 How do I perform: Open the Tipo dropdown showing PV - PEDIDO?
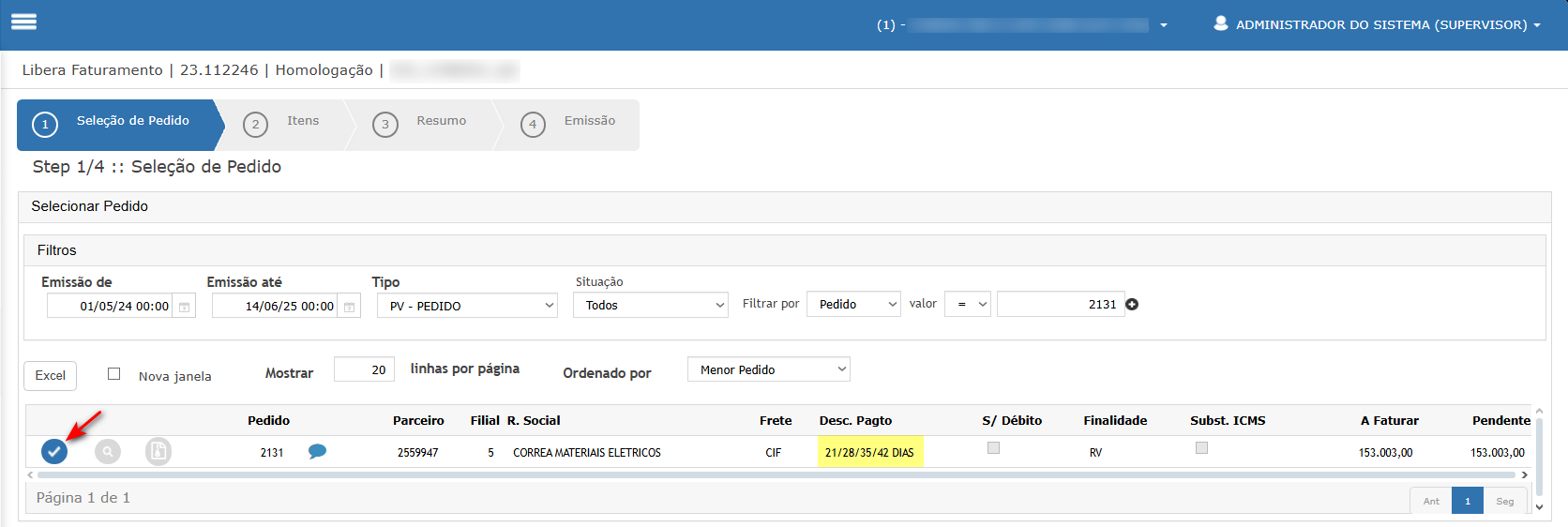click(467, 306)
